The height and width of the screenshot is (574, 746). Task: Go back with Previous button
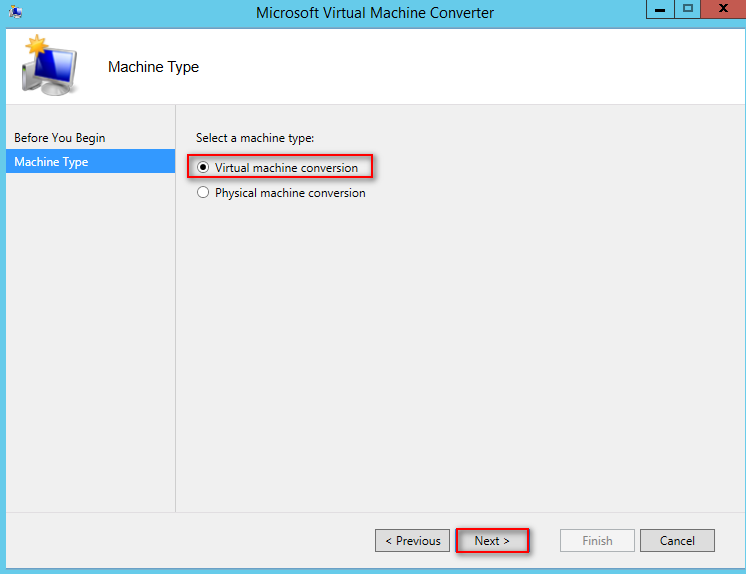point(412,541)
